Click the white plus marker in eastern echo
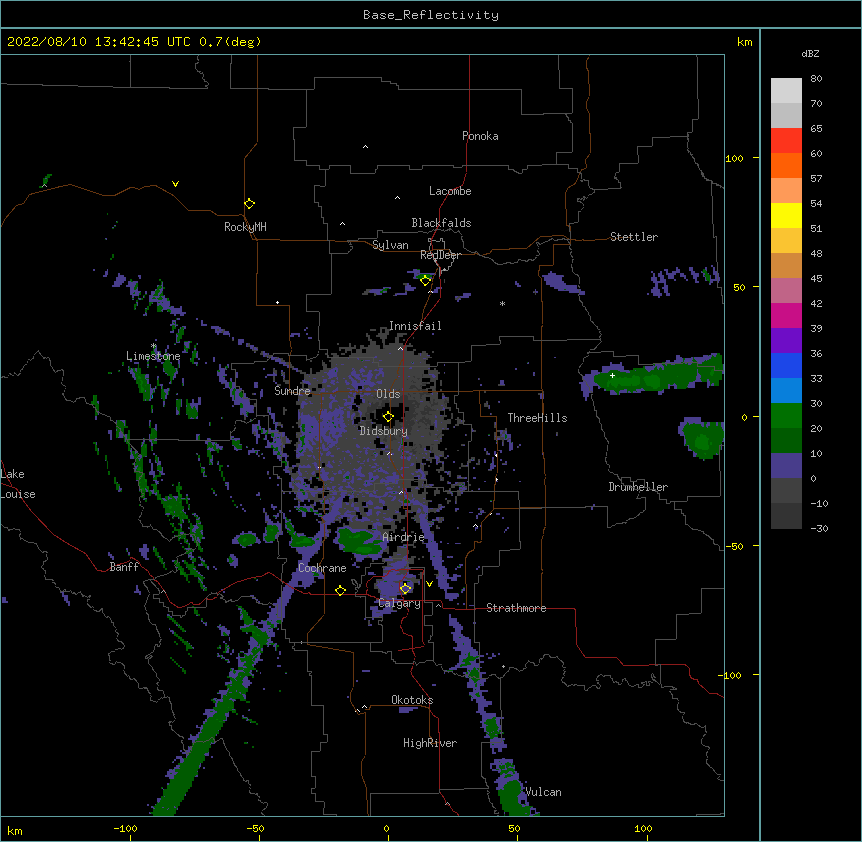 click(612, 375)
